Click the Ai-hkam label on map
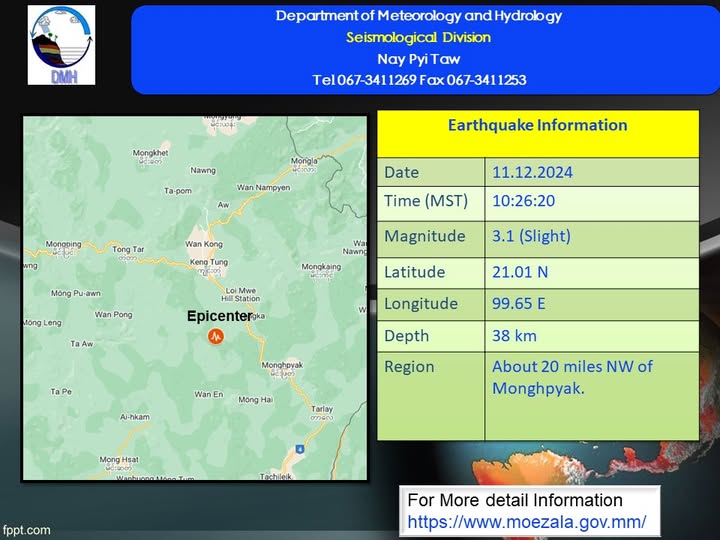This screenshot has width=720, height=540. click(135, 417)
